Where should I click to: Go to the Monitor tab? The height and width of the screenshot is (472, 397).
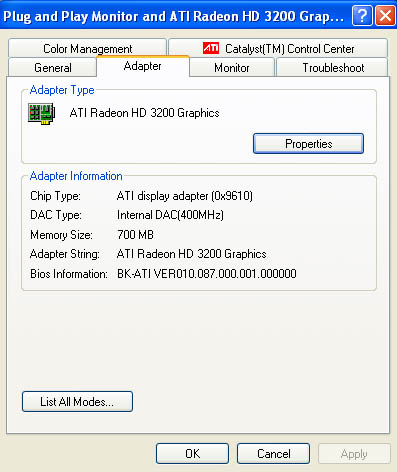tap(232, 68)
